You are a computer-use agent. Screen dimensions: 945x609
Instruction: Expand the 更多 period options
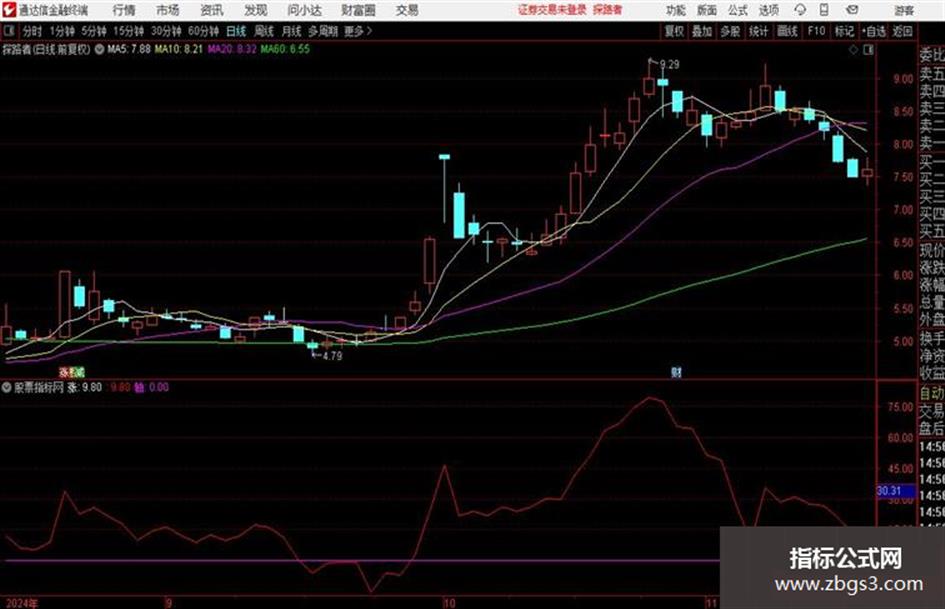coord(359,31)
